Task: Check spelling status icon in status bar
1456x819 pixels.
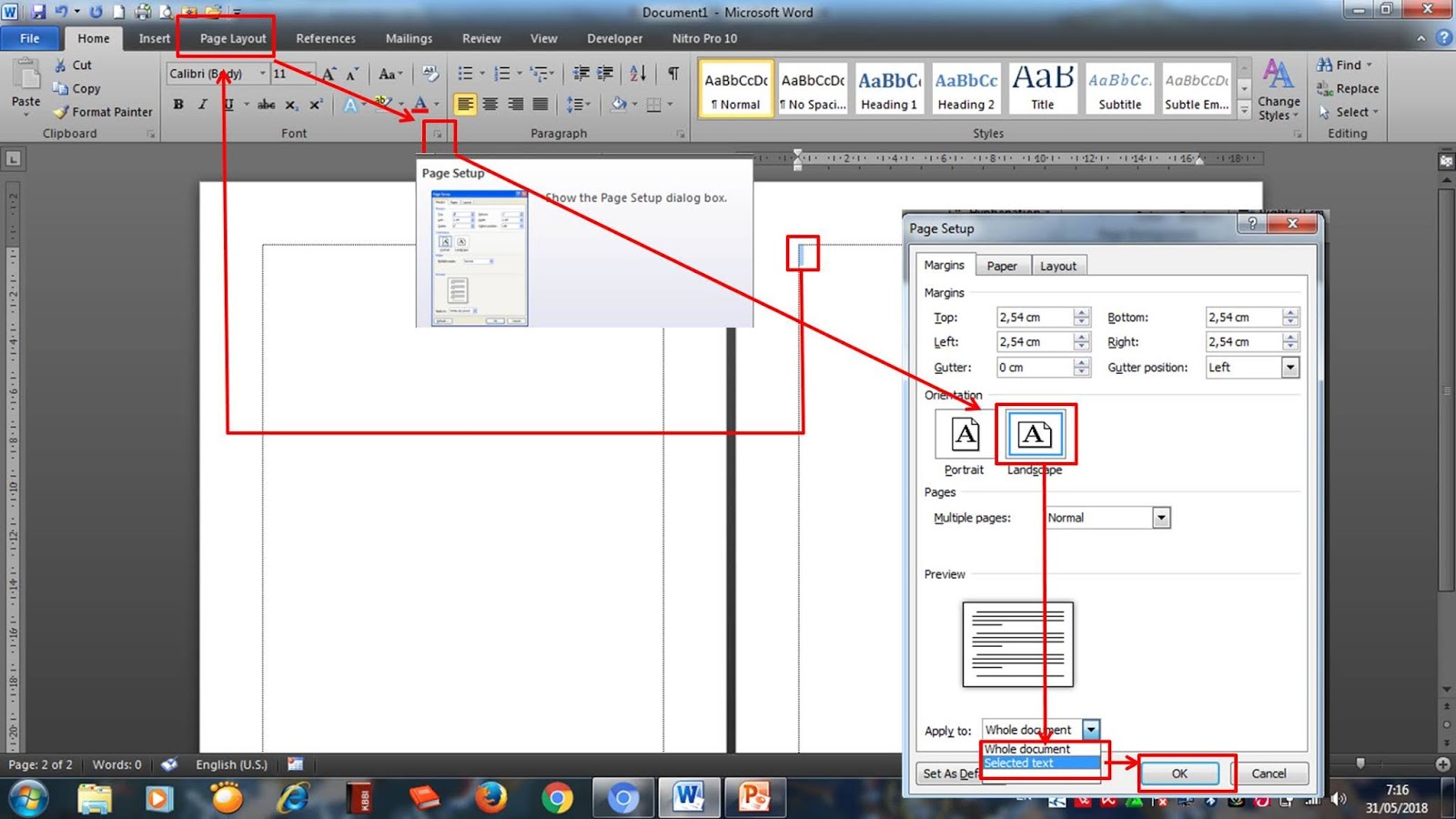Action: (169, 764)
